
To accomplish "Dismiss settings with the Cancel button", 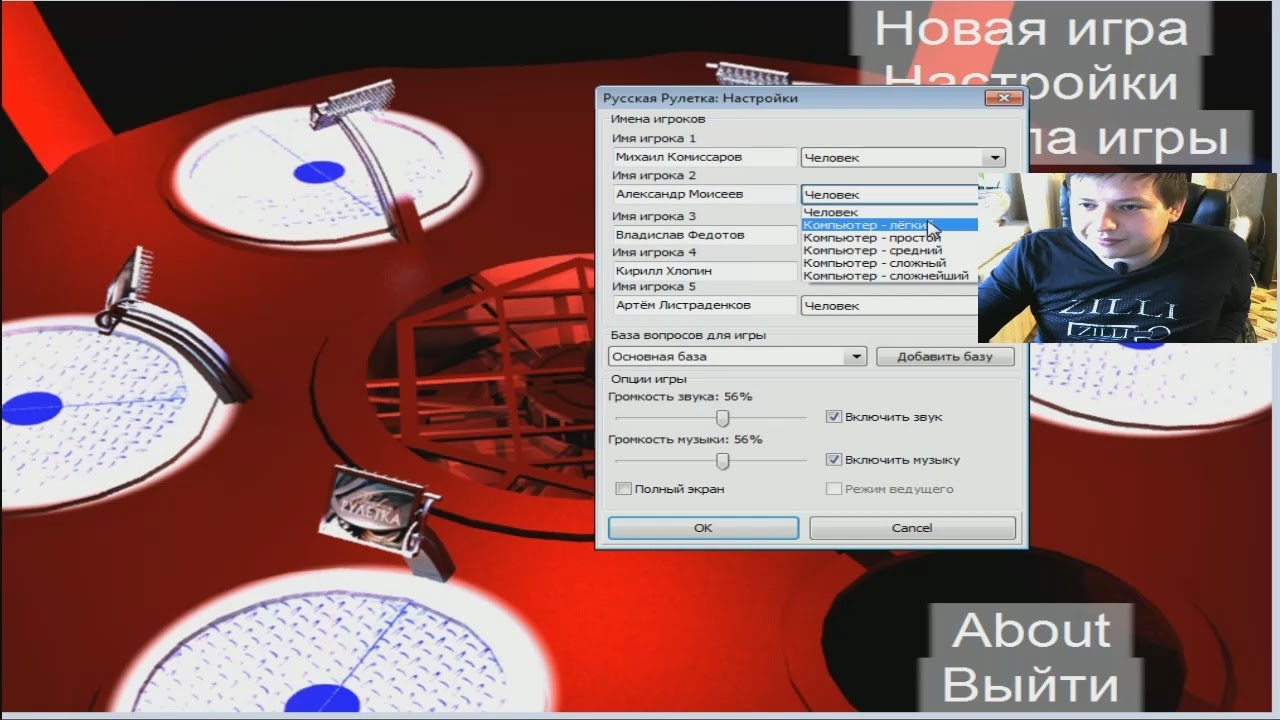I will pos(912,528).
